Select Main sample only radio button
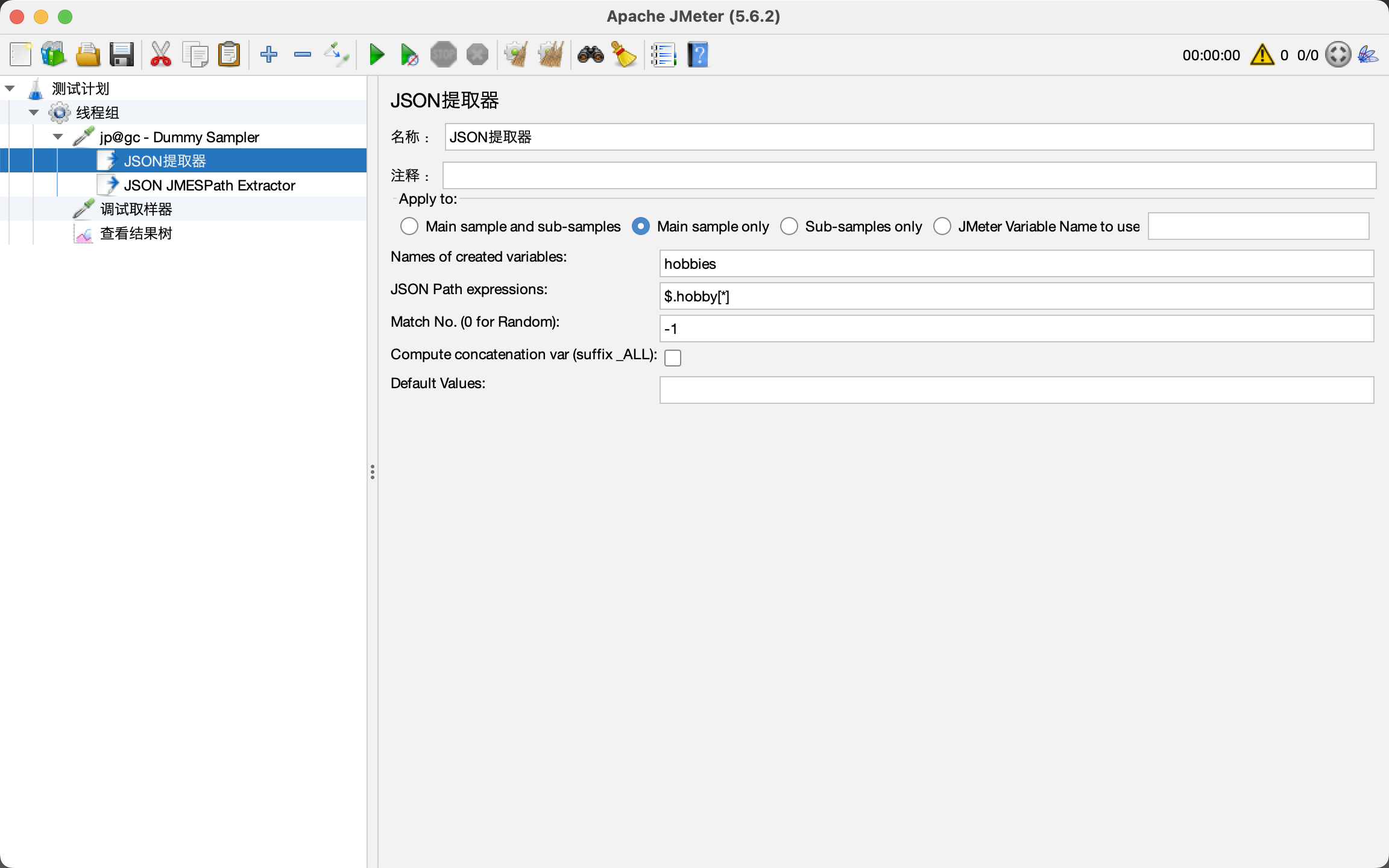The height and width of the screenshot is (868, 1389). pos(641,227)
